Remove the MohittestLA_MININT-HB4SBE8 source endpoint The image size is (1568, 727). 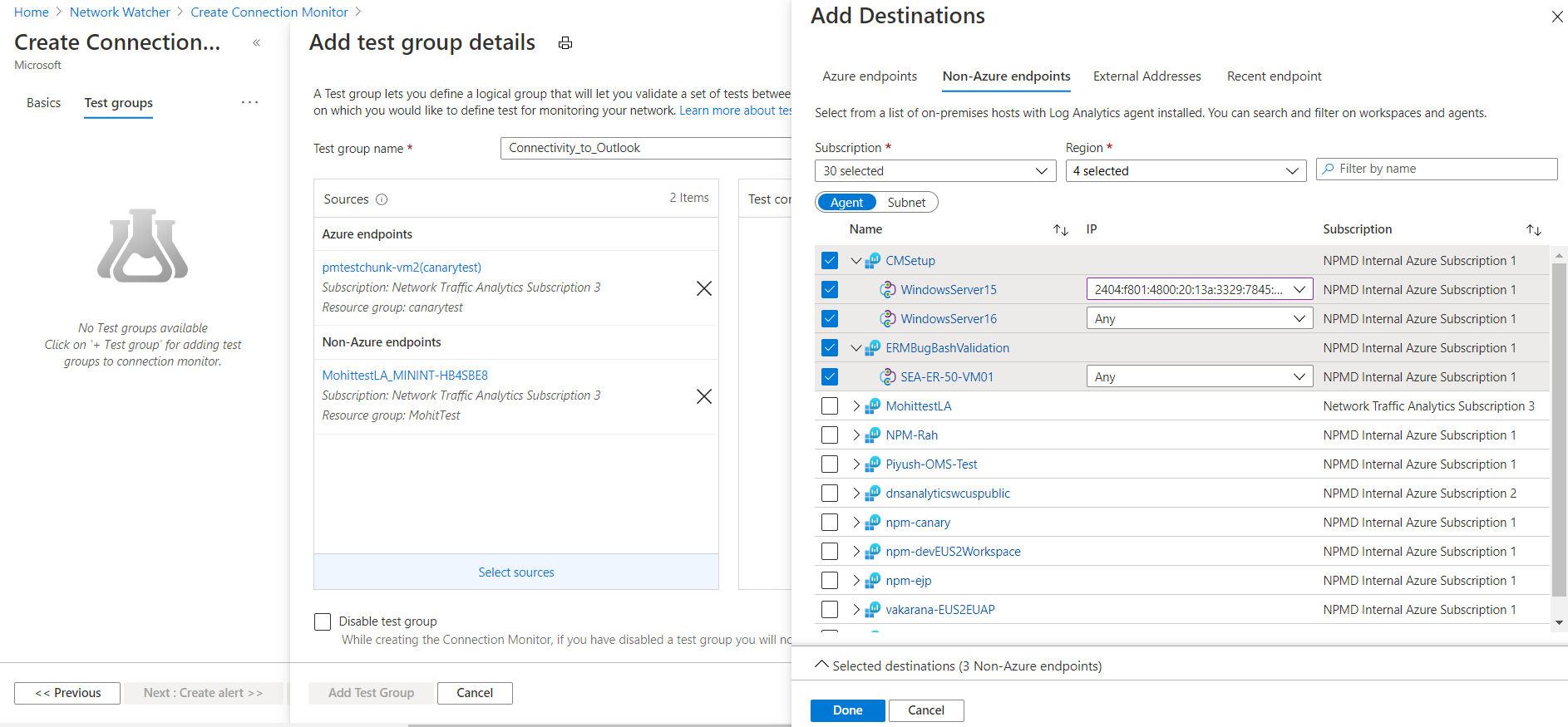(703, 396)
